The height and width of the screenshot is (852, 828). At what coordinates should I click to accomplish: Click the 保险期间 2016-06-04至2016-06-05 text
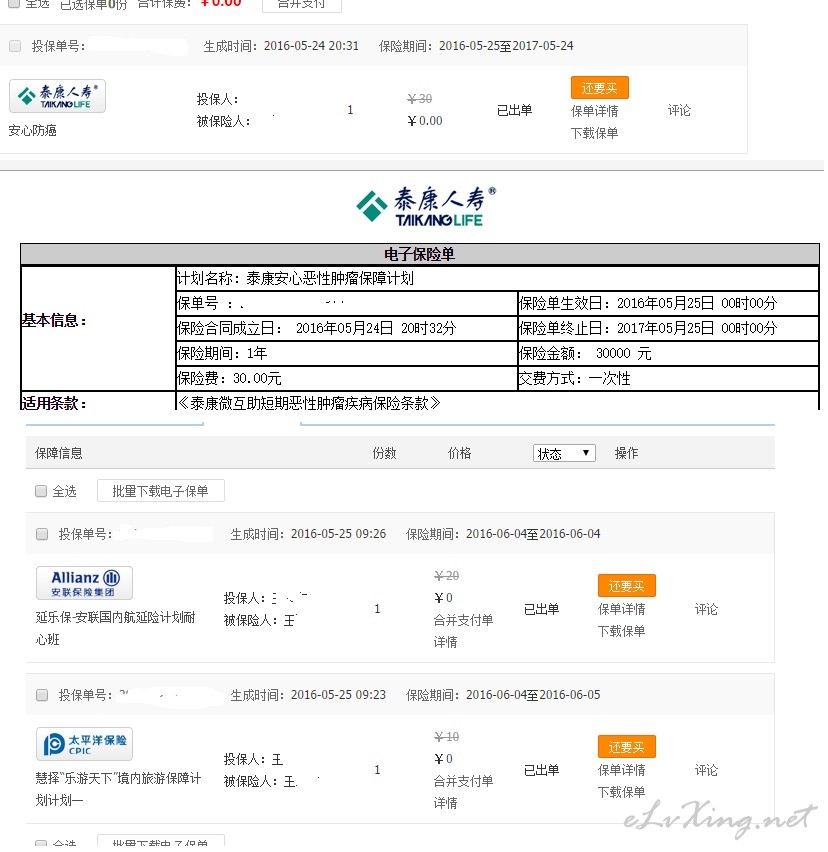pyautogui.click(x=503, y=695)
